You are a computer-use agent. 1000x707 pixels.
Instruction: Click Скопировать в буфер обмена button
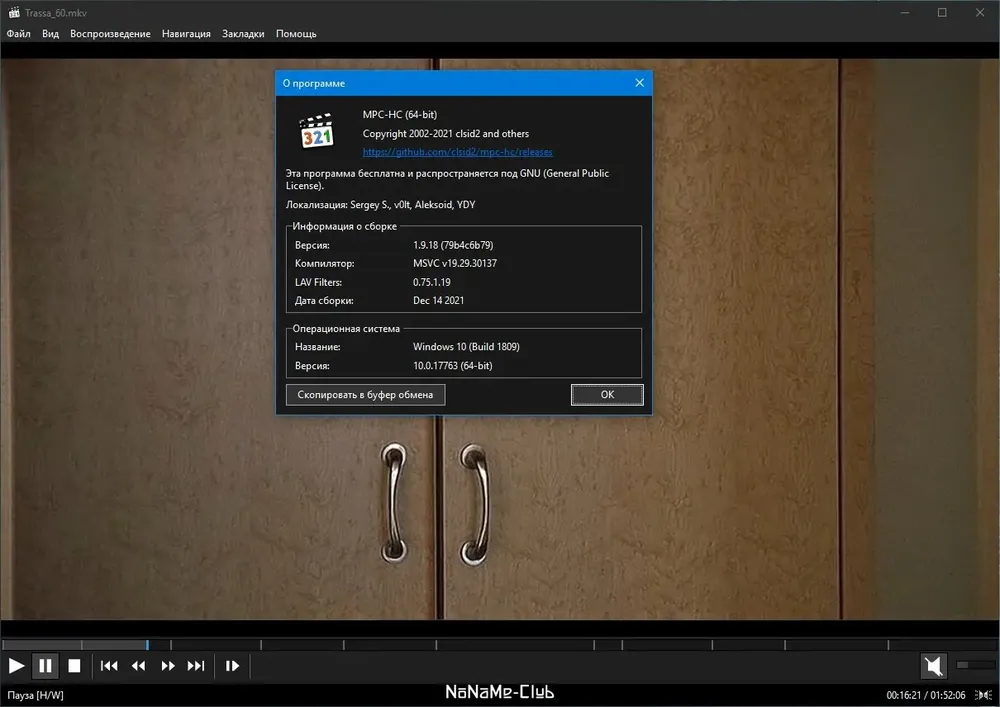click(365, 395)
